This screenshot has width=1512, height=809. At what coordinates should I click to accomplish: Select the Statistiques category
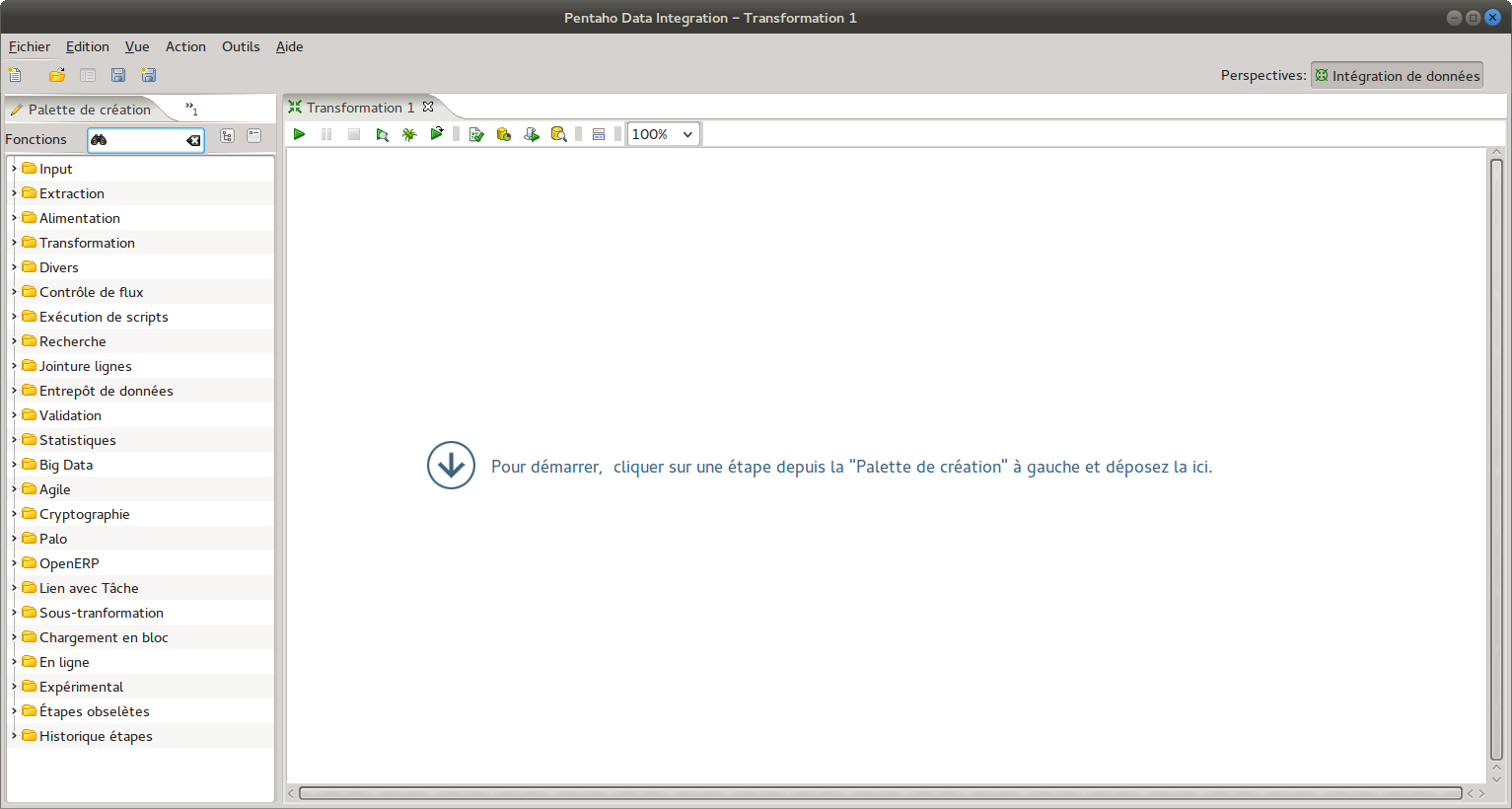(x=77, y=440)
